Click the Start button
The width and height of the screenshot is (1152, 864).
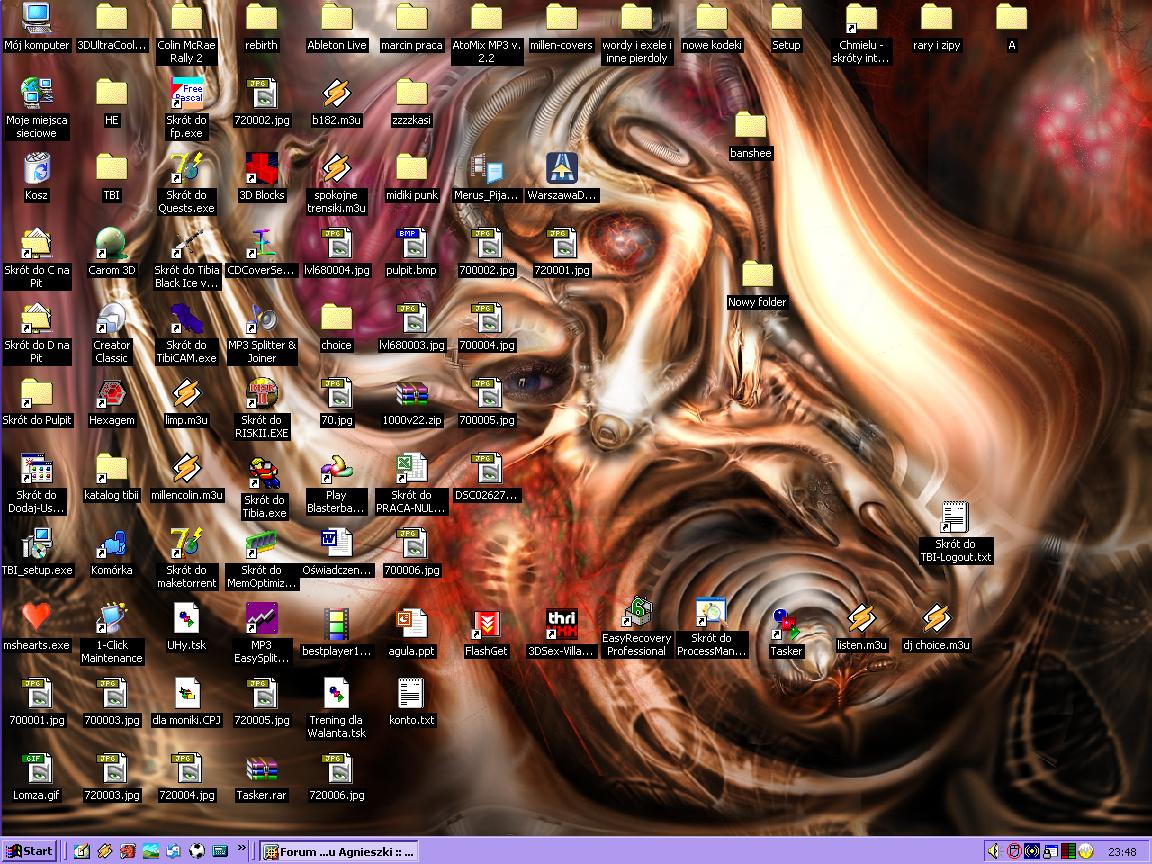click(x=30, y=851)
